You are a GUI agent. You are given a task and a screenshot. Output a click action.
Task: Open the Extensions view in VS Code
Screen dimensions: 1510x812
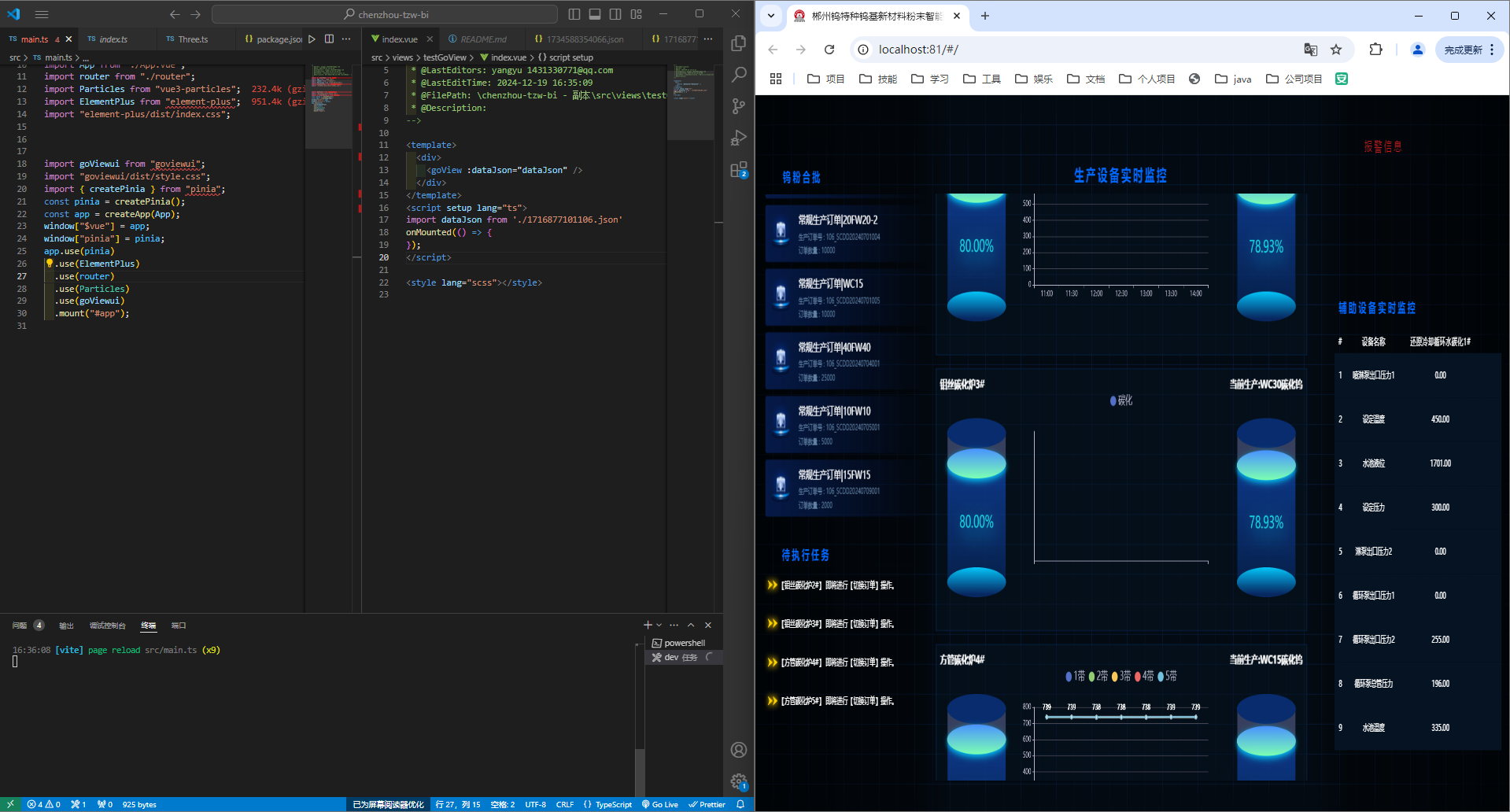(738, 170)
